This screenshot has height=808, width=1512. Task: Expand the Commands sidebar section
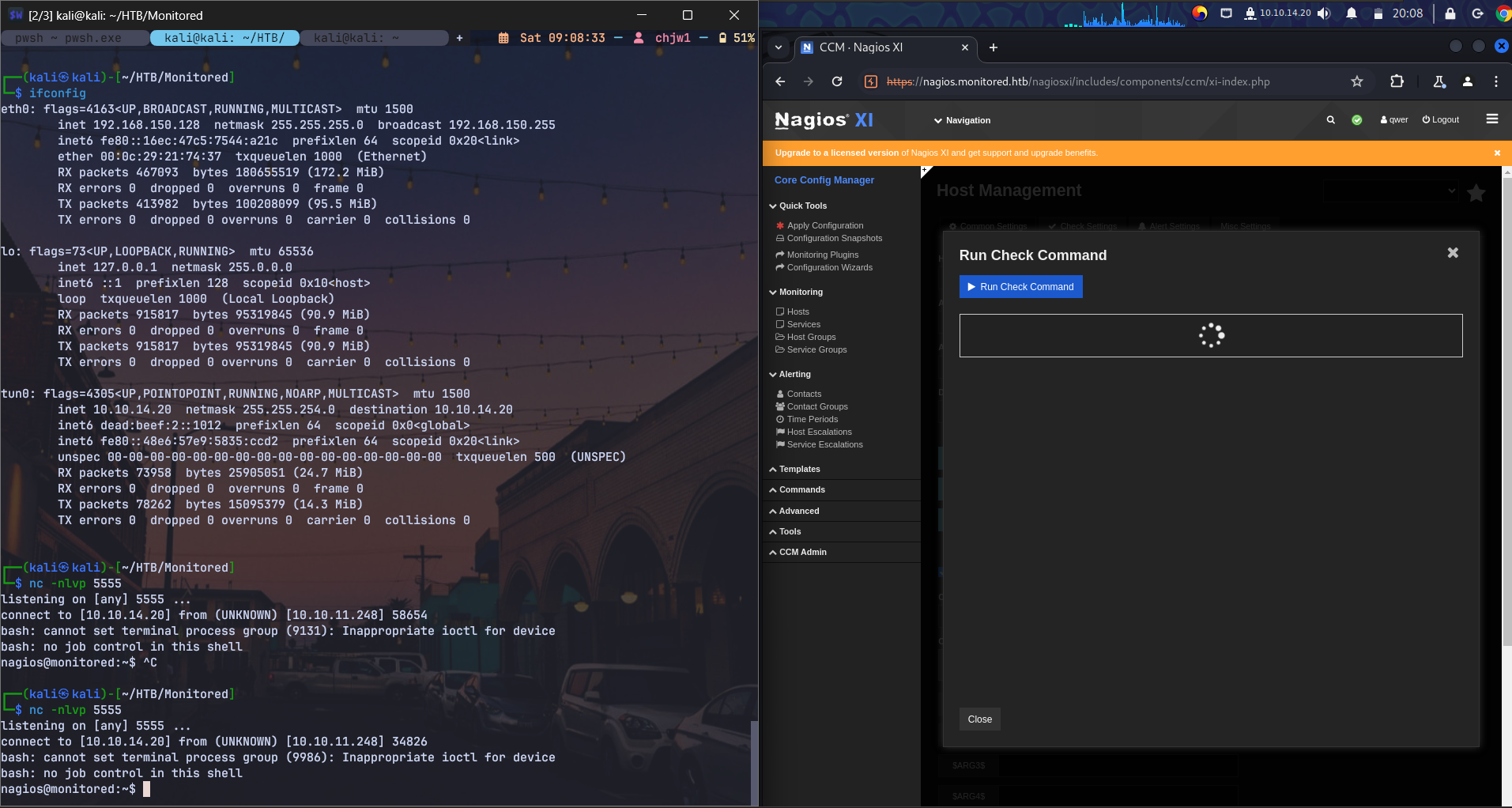pyautogui.click(x=797, y=489)
